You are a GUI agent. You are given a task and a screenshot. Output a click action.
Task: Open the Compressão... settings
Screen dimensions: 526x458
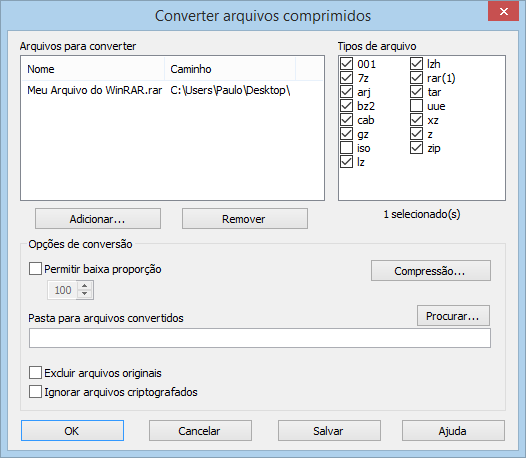431,270
